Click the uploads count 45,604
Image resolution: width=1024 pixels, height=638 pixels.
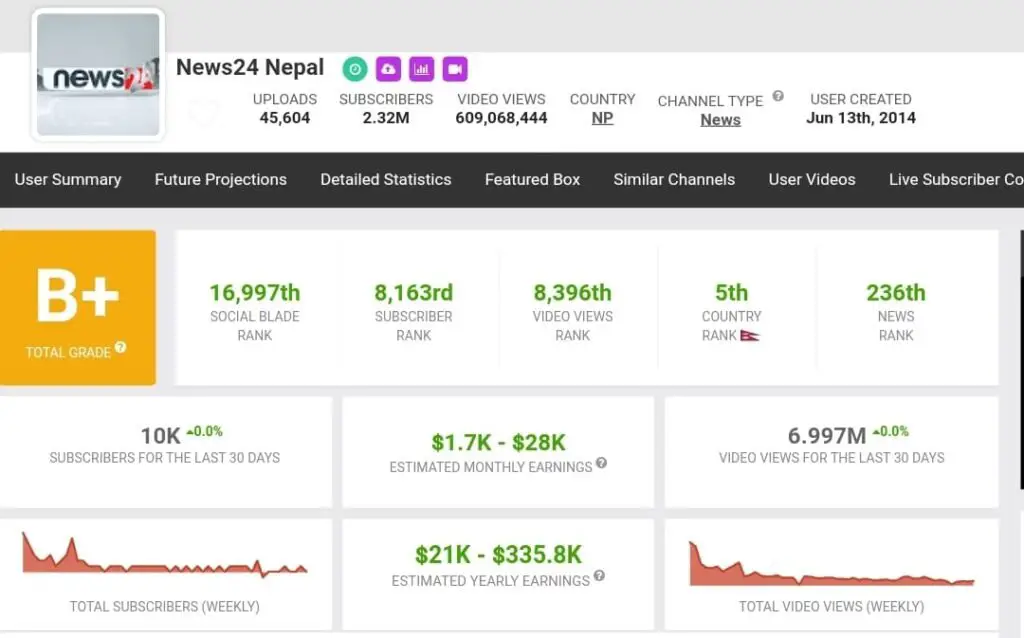(285, 118)
